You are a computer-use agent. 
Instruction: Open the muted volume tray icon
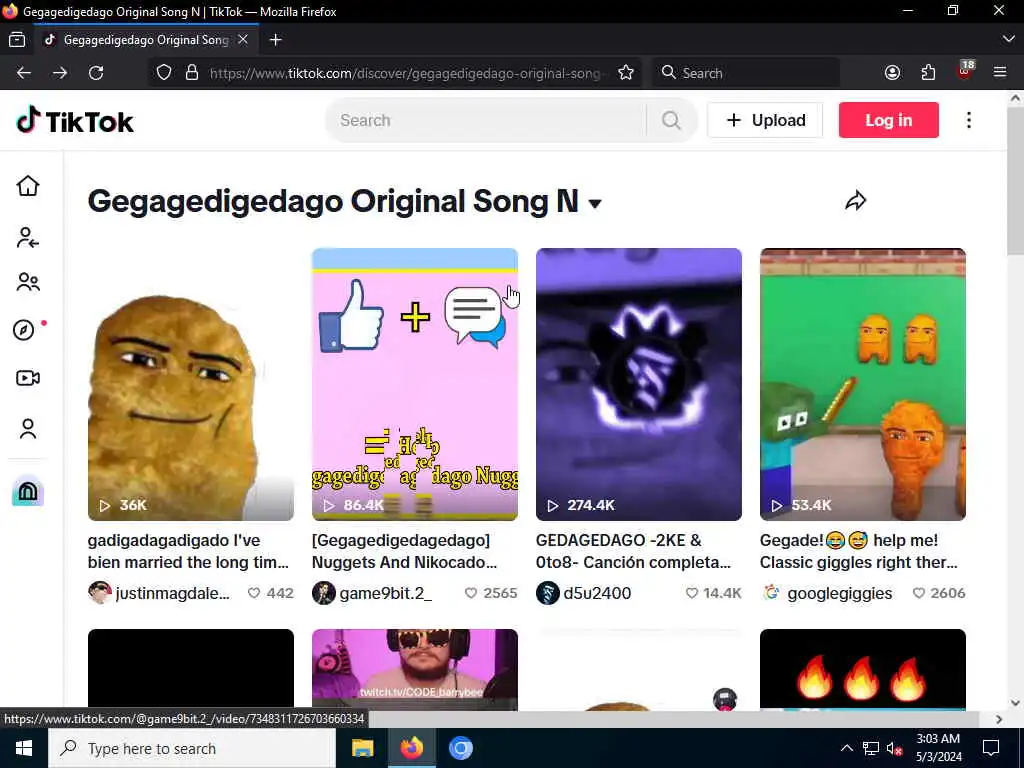click(894, 748)
